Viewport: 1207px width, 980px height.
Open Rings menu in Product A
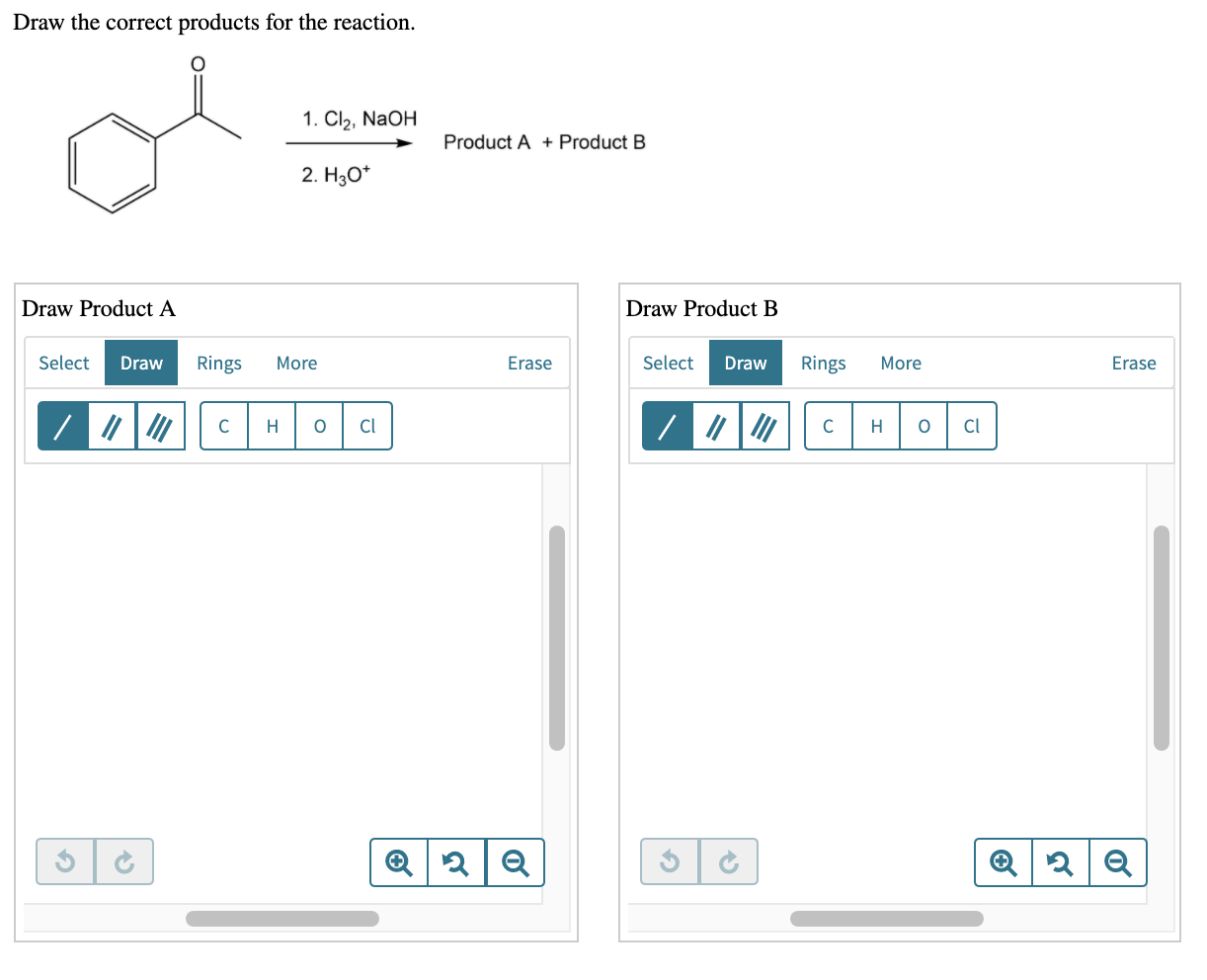click(x=219, y=364)
